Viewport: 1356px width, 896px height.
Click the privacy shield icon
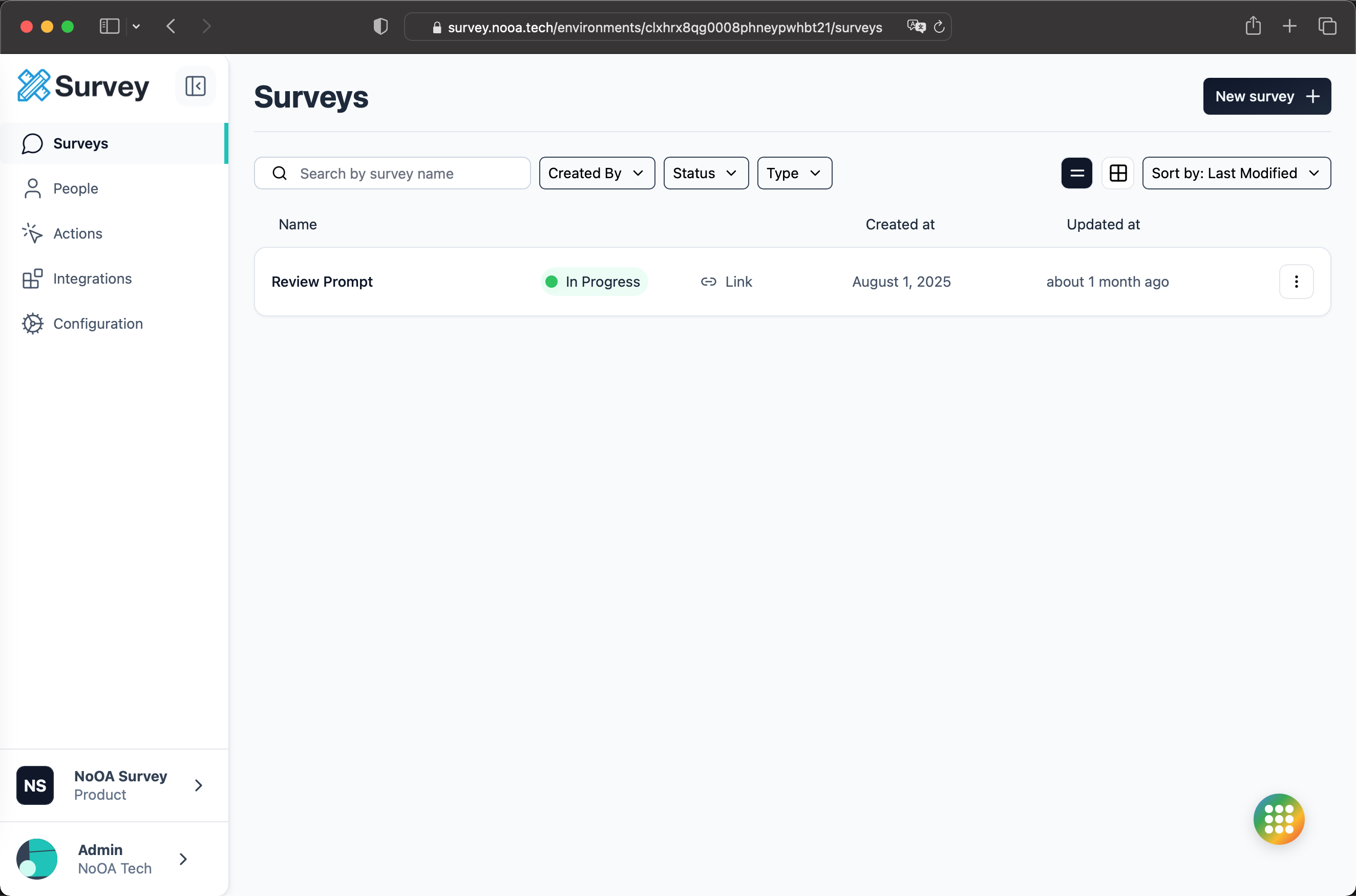pos(380,27)
